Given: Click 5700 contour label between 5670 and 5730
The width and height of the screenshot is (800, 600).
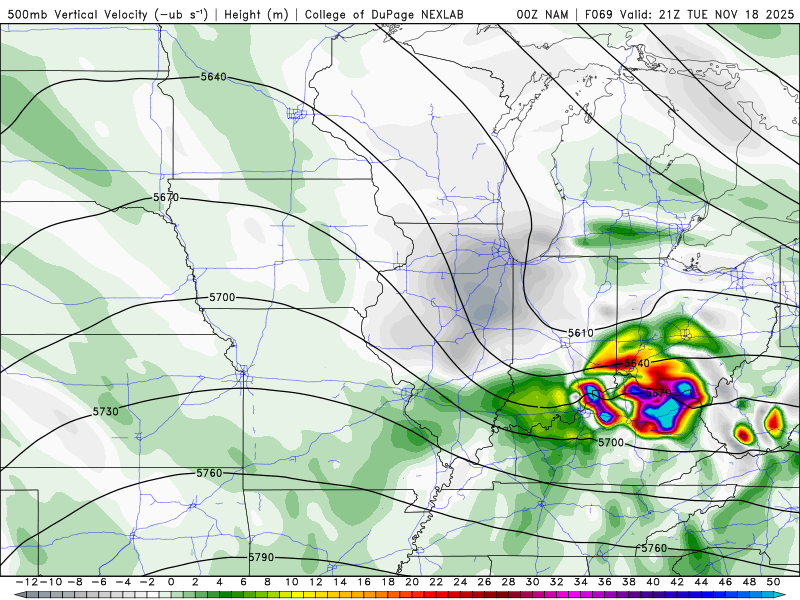Looking at the screenshot, I should (222, 297).
